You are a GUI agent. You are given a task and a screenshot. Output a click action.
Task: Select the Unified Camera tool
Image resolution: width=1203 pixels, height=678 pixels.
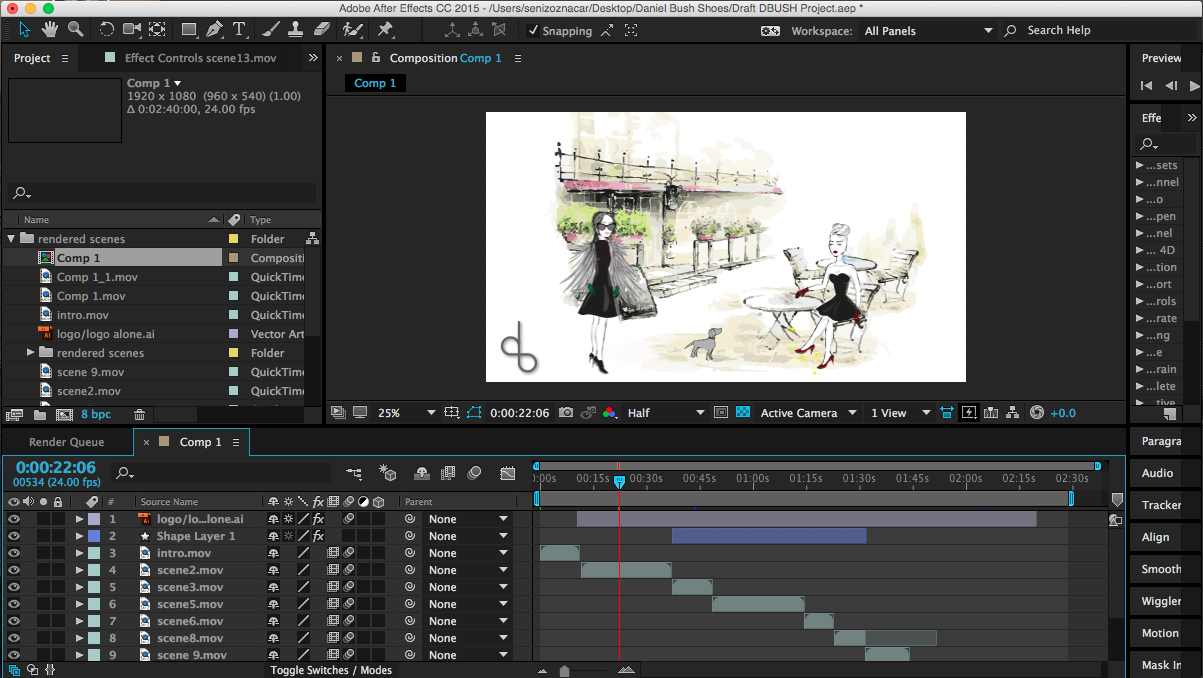click(x=132, y=29)
